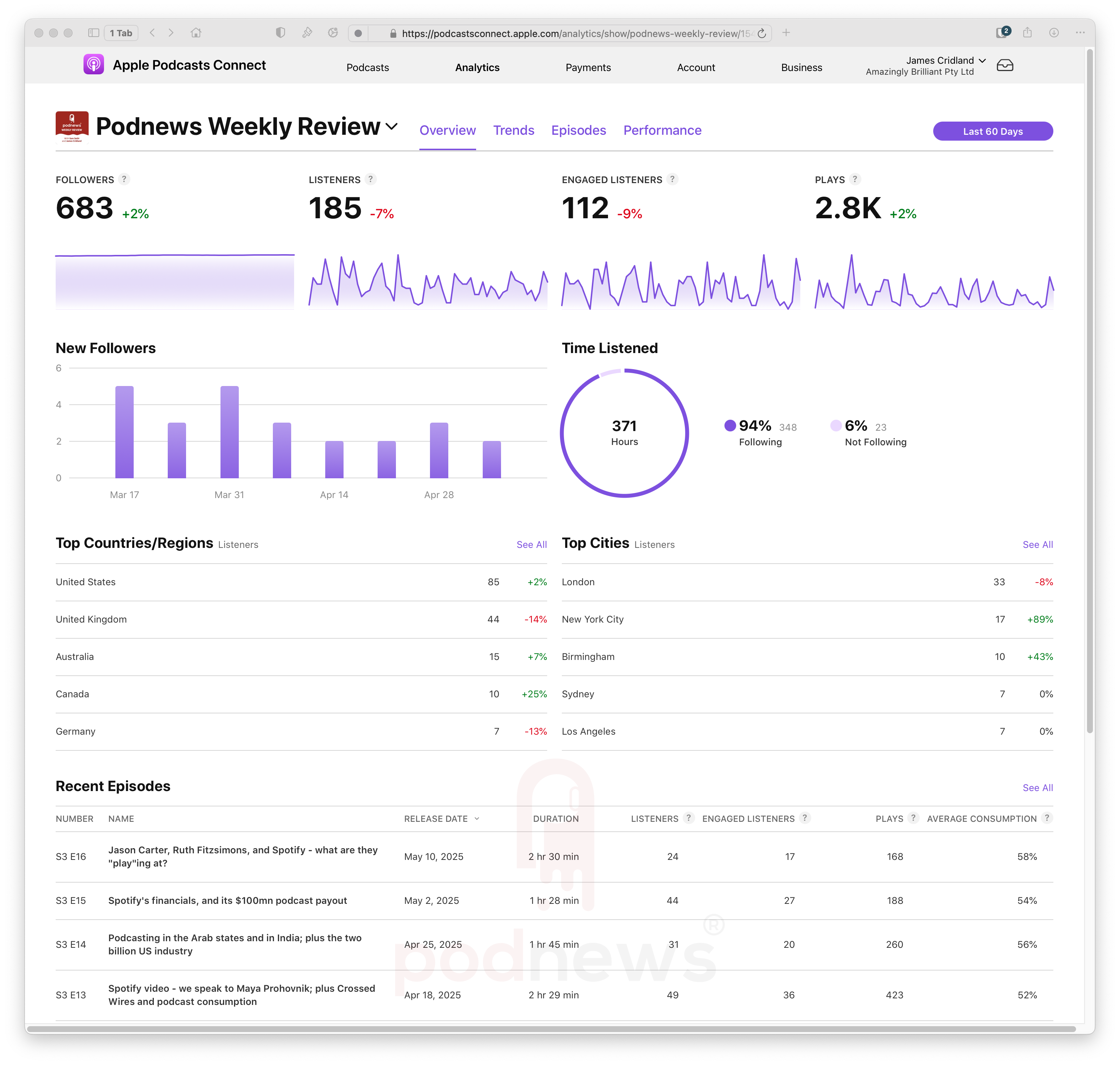The height and width of the screenshot is (1065, 1120).
Task: Open the Analytics menu item
Action: pos(477,67)
